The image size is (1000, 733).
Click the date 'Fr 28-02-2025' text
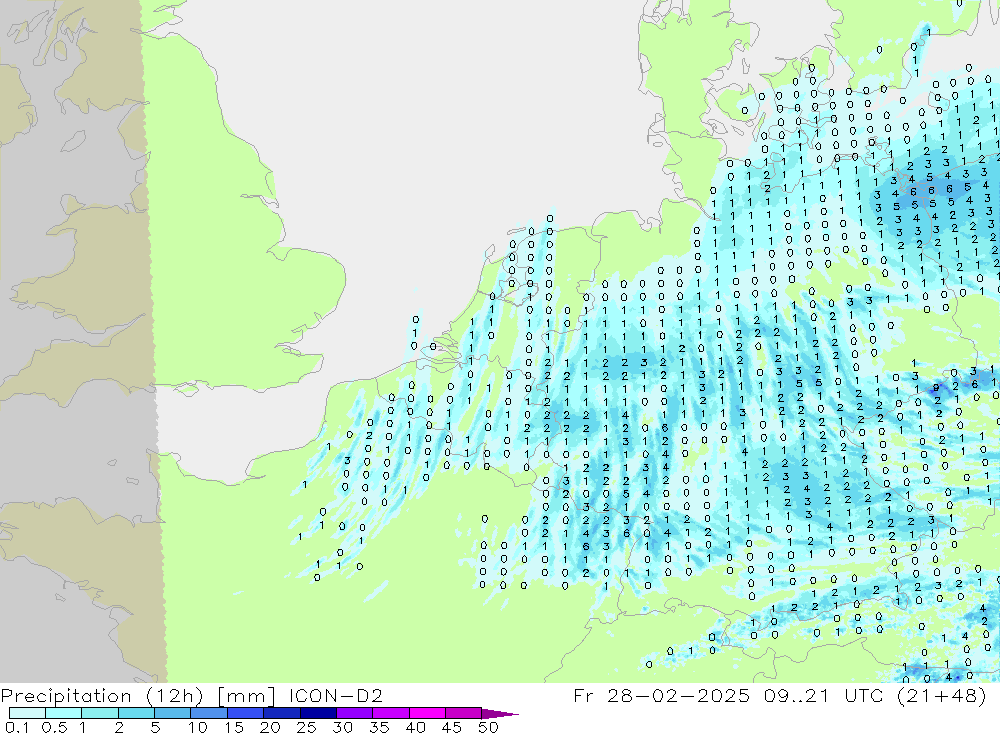(x=661, y=695)
